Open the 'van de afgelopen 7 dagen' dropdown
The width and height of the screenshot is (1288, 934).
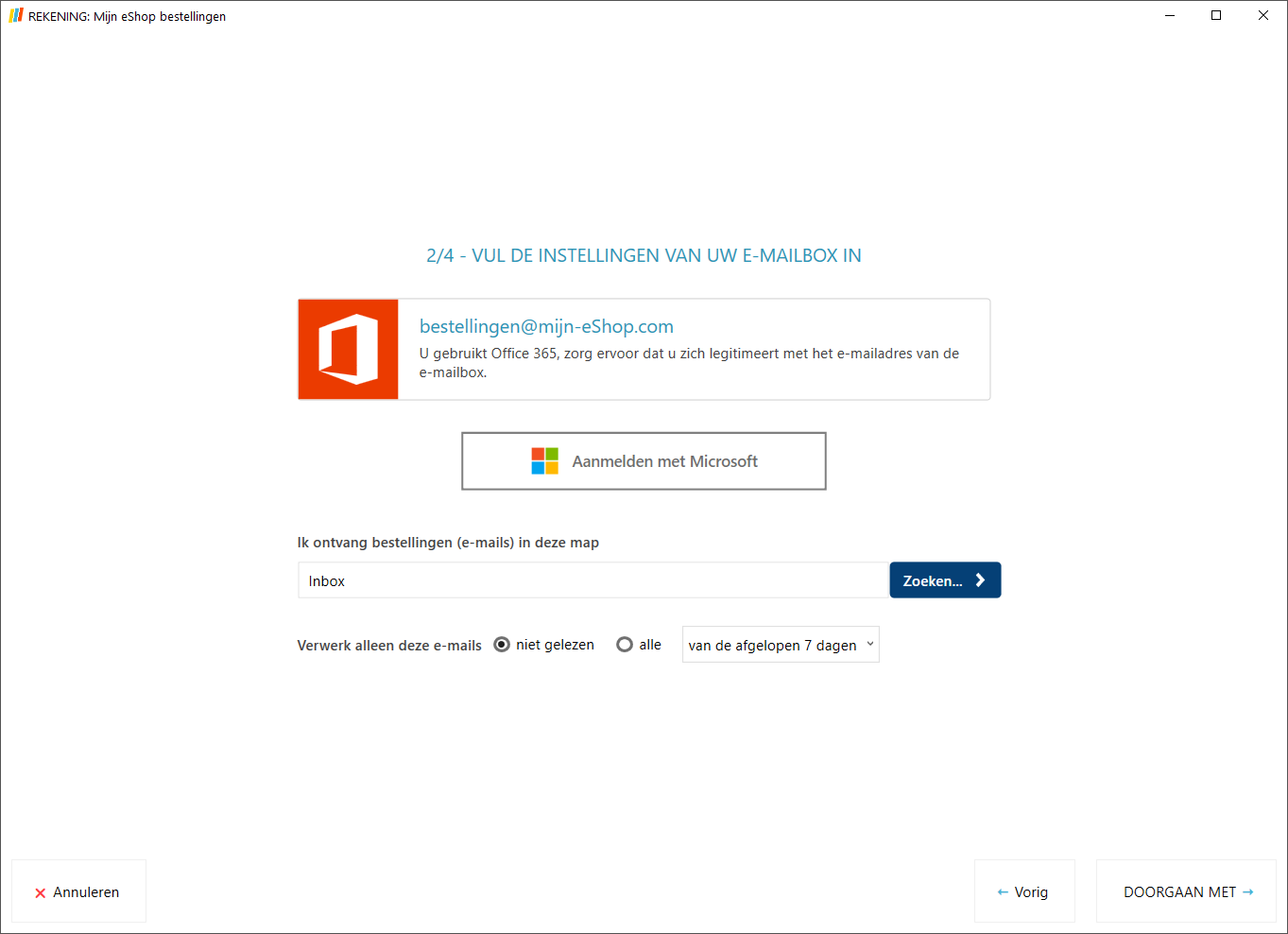pos(781,645)
